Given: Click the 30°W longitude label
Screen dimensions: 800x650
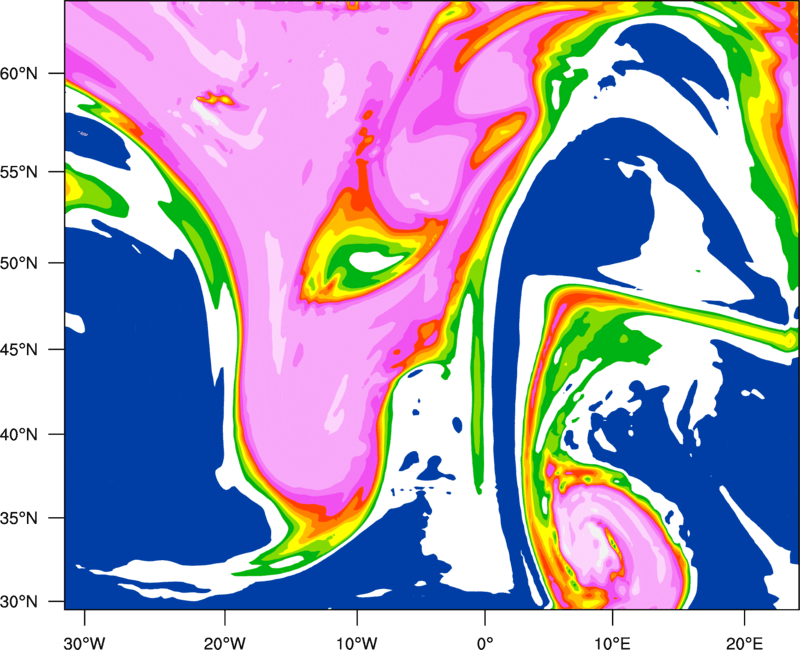Looking at the screenshot, I should tap(85, 643).
